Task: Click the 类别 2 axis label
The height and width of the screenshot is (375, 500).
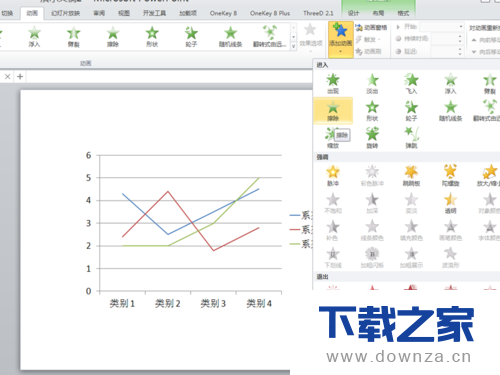Action: pos(168,303)
